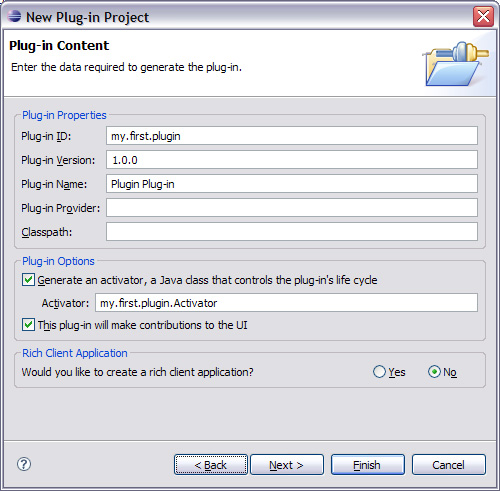500x491 pixels.
Task: Click Finish to create the plug-in
Action: pos(368,464)
